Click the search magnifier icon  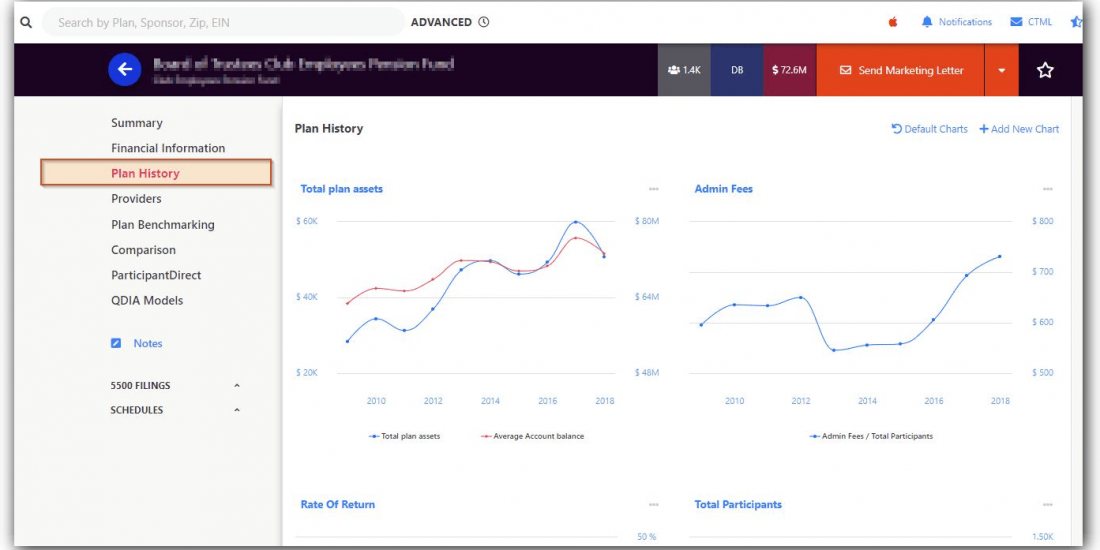click(26, 22)
